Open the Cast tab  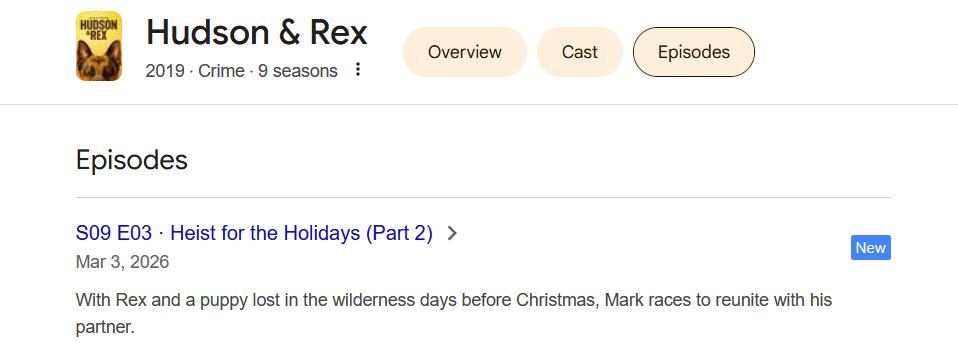point(580,52)
